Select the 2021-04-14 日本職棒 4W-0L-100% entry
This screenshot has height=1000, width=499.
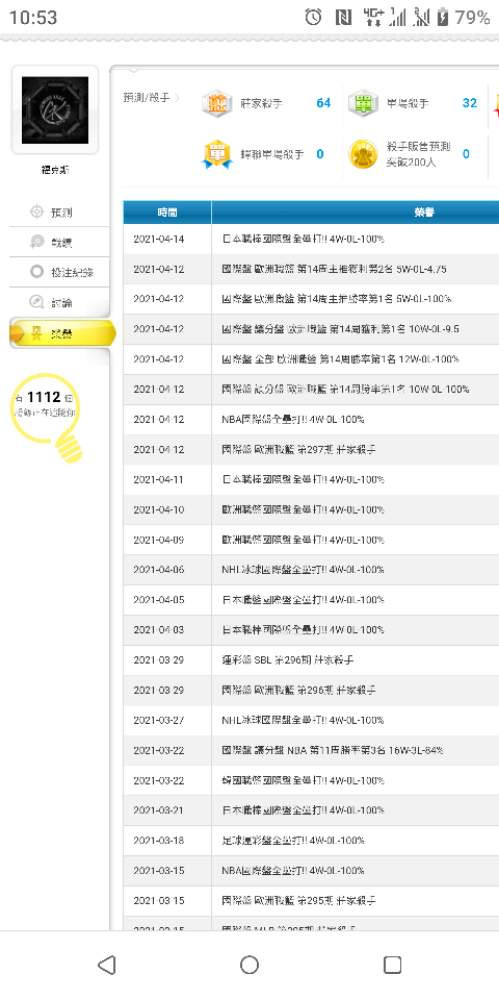click(x=303, y=239)
